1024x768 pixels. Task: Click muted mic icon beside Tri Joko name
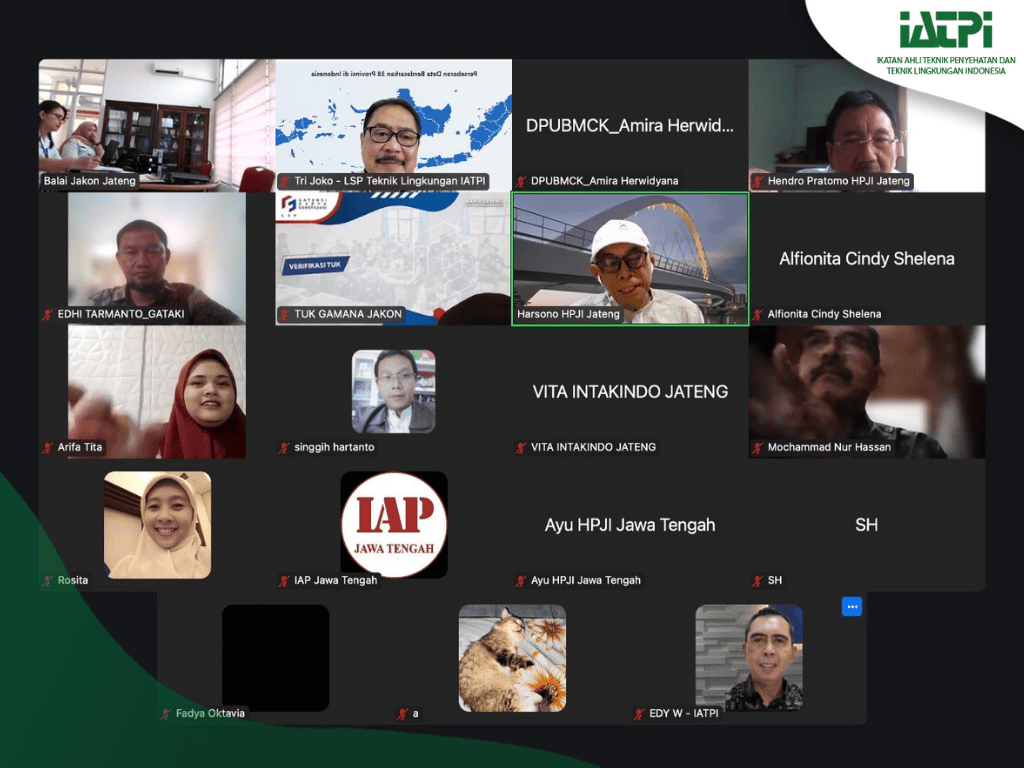pos(285,181)
